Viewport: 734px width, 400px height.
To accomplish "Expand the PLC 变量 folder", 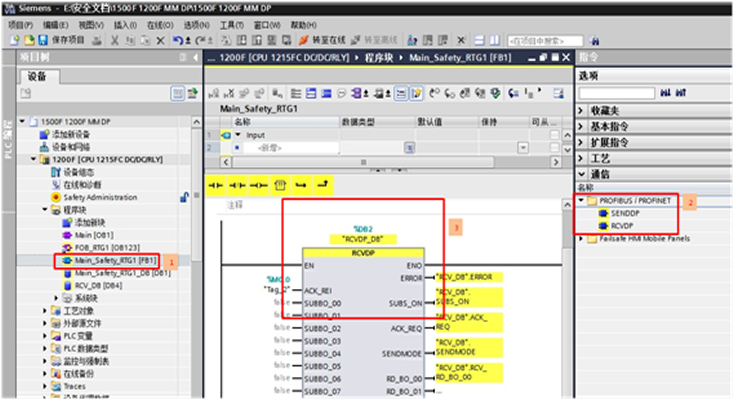I will point(45,336).
